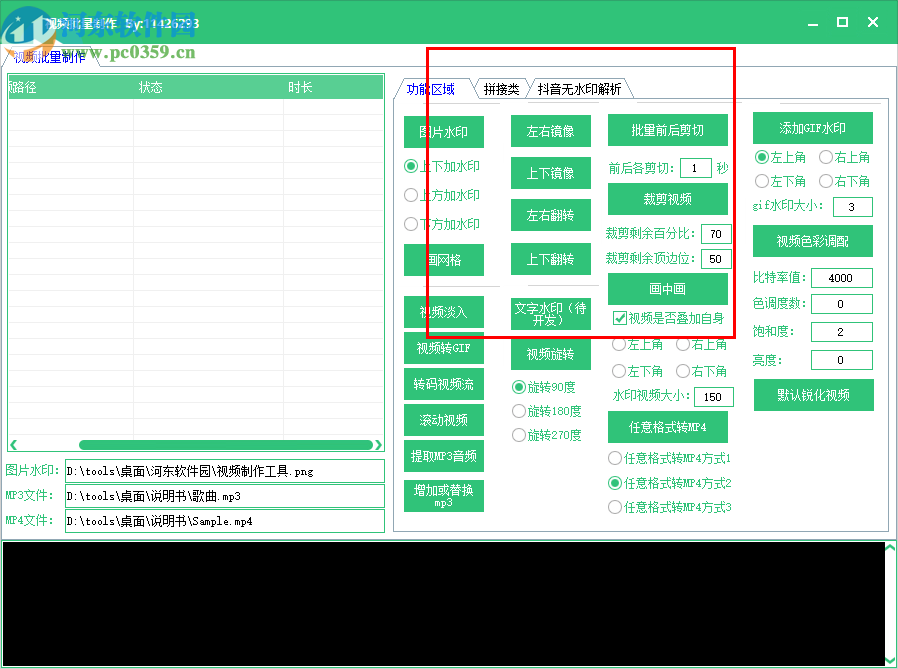Select 任意格式转MP4方式2 option

coord(669,483)
